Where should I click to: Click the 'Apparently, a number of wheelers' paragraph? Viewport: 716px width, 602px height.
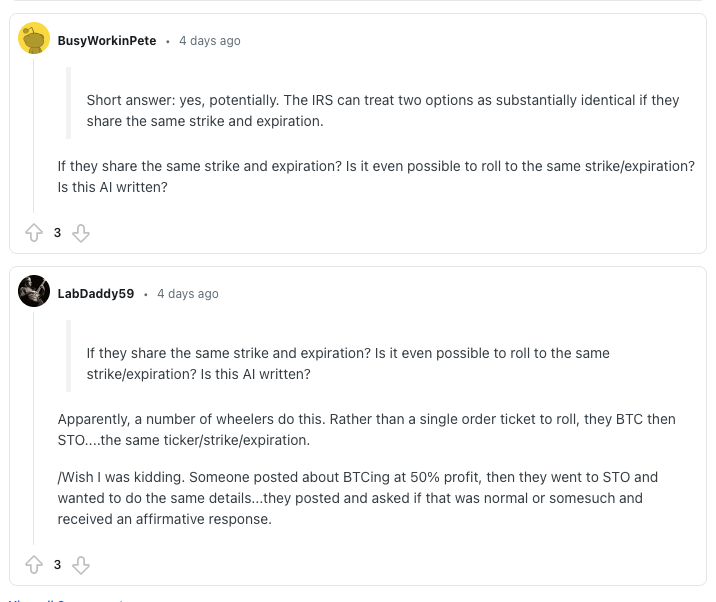(x=367, y=430)
